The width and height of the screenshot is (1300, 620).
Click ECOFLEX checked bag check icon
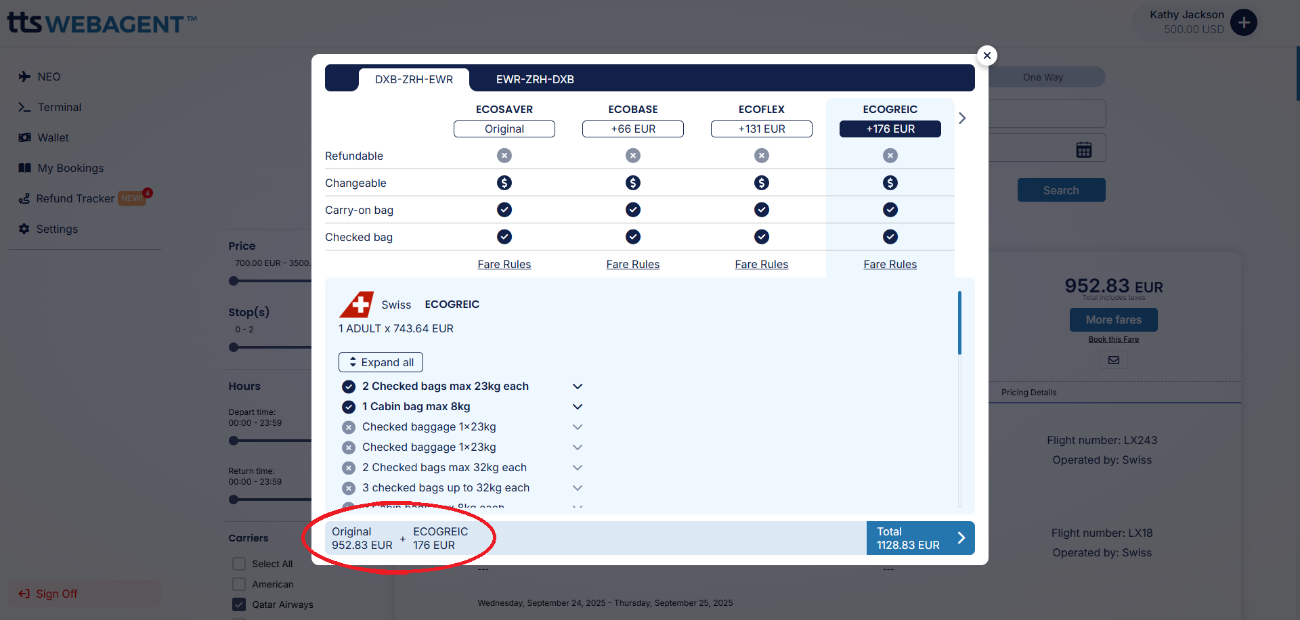click(x=761, y=237)
